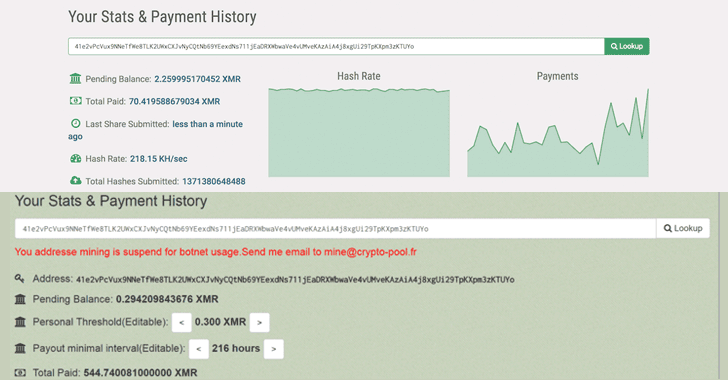728x380 pixels.
Task: Click the green Lookup button in top panel
Action: tap(626, 46)
